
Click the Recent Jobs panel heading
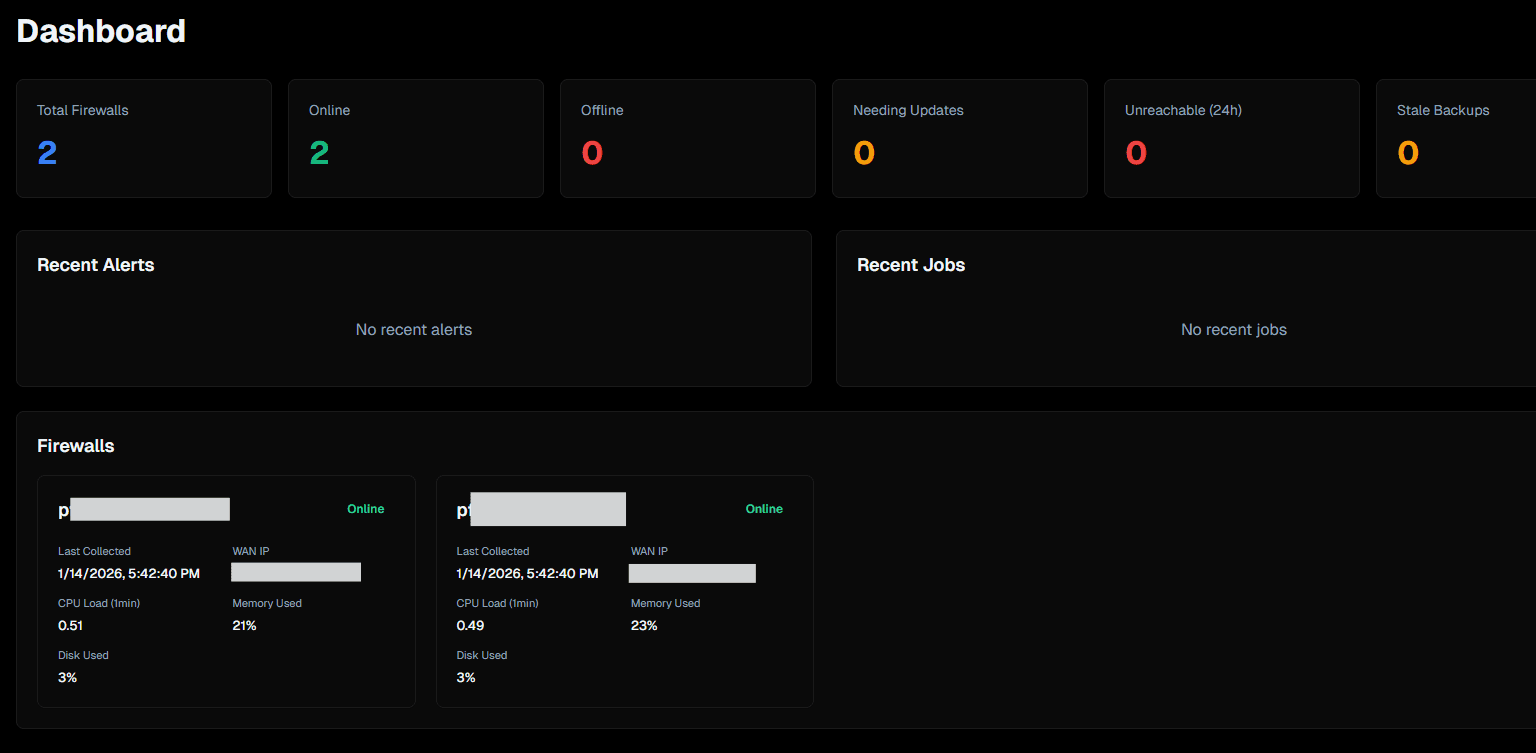coord(911,265)
